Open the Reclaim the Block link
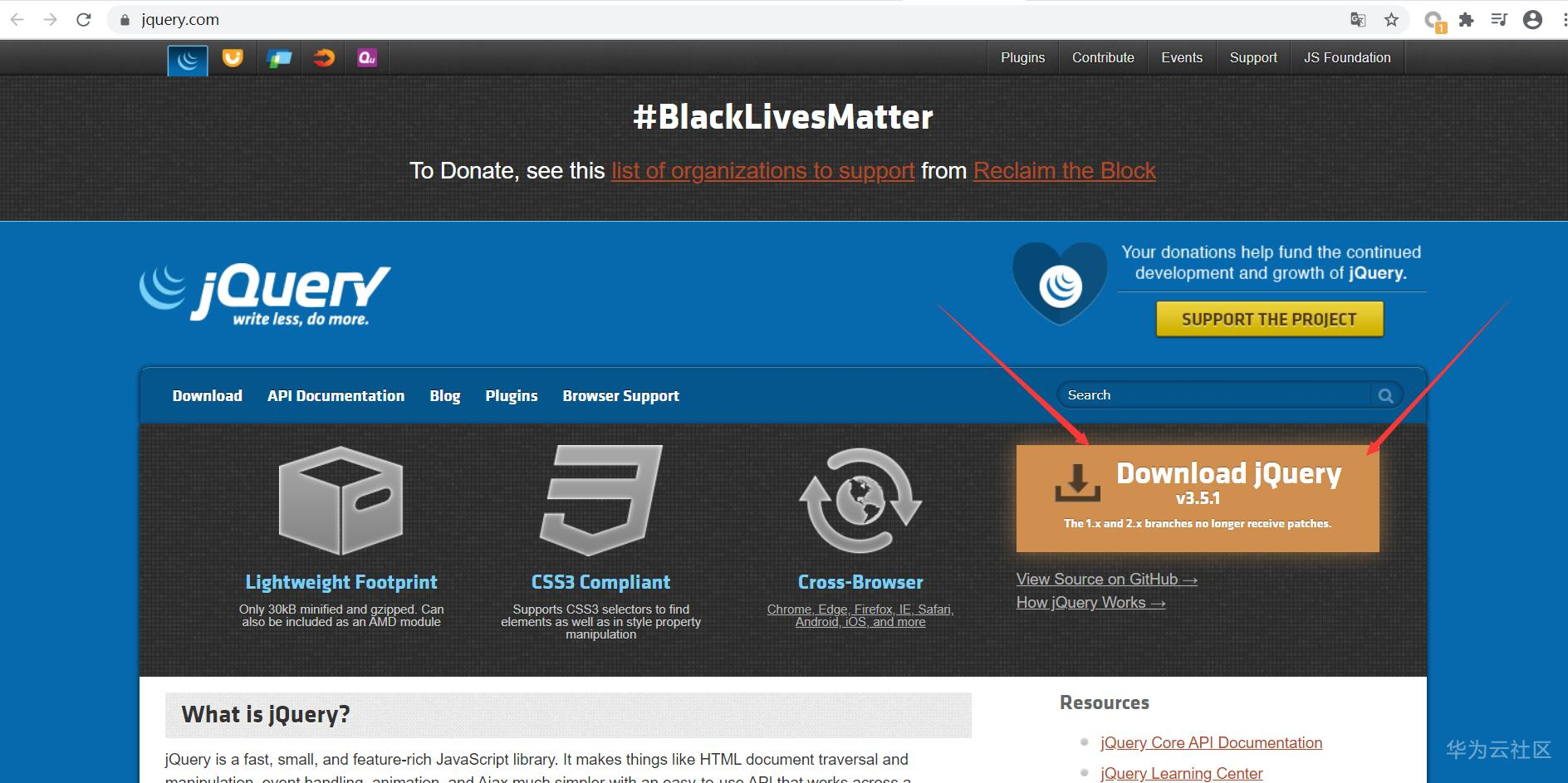The image size is (1568, 783). 1065,171
